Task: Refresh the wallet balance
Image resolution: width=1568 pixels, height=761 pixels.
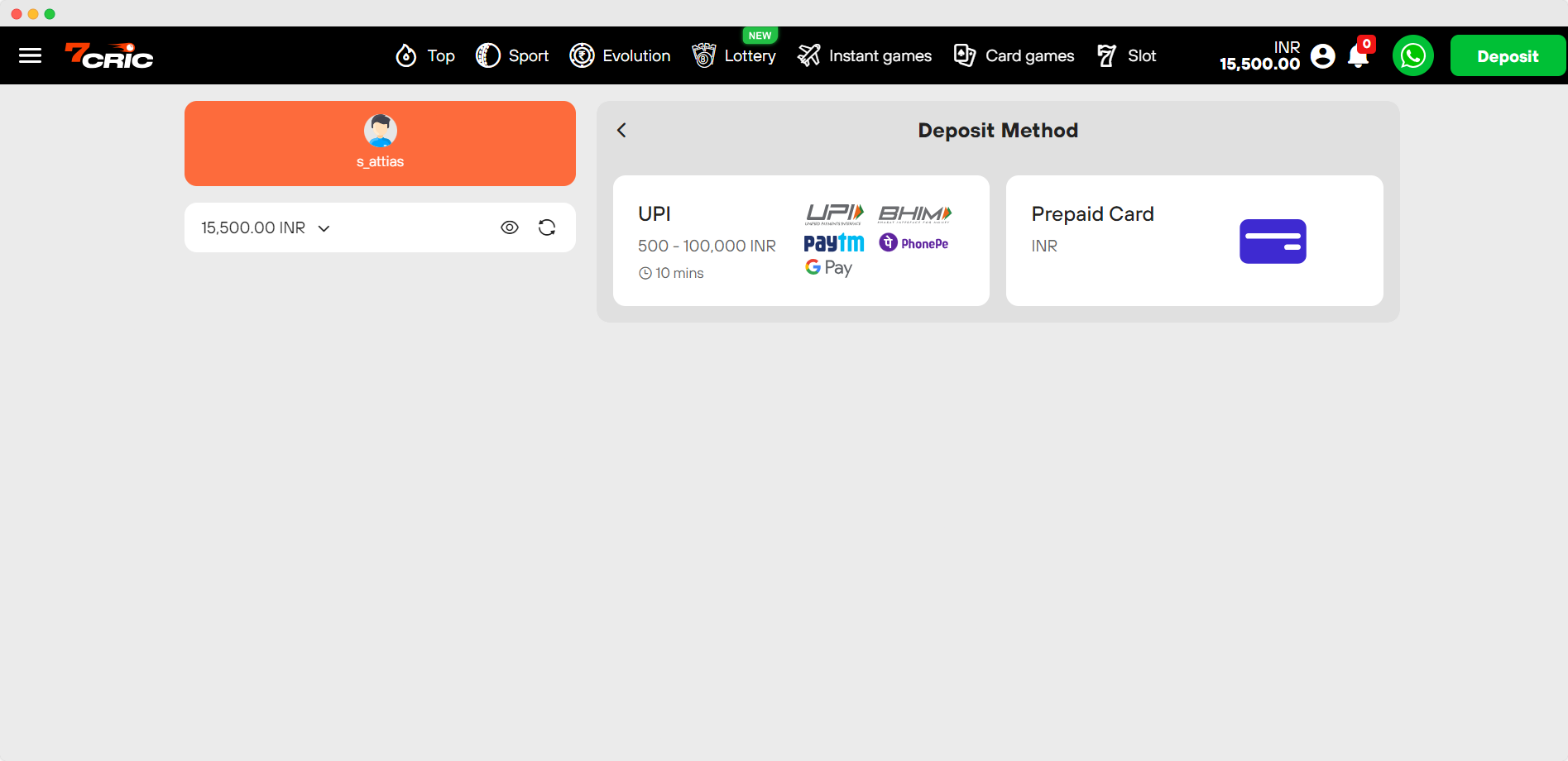Action: click(x=547, y=227)
